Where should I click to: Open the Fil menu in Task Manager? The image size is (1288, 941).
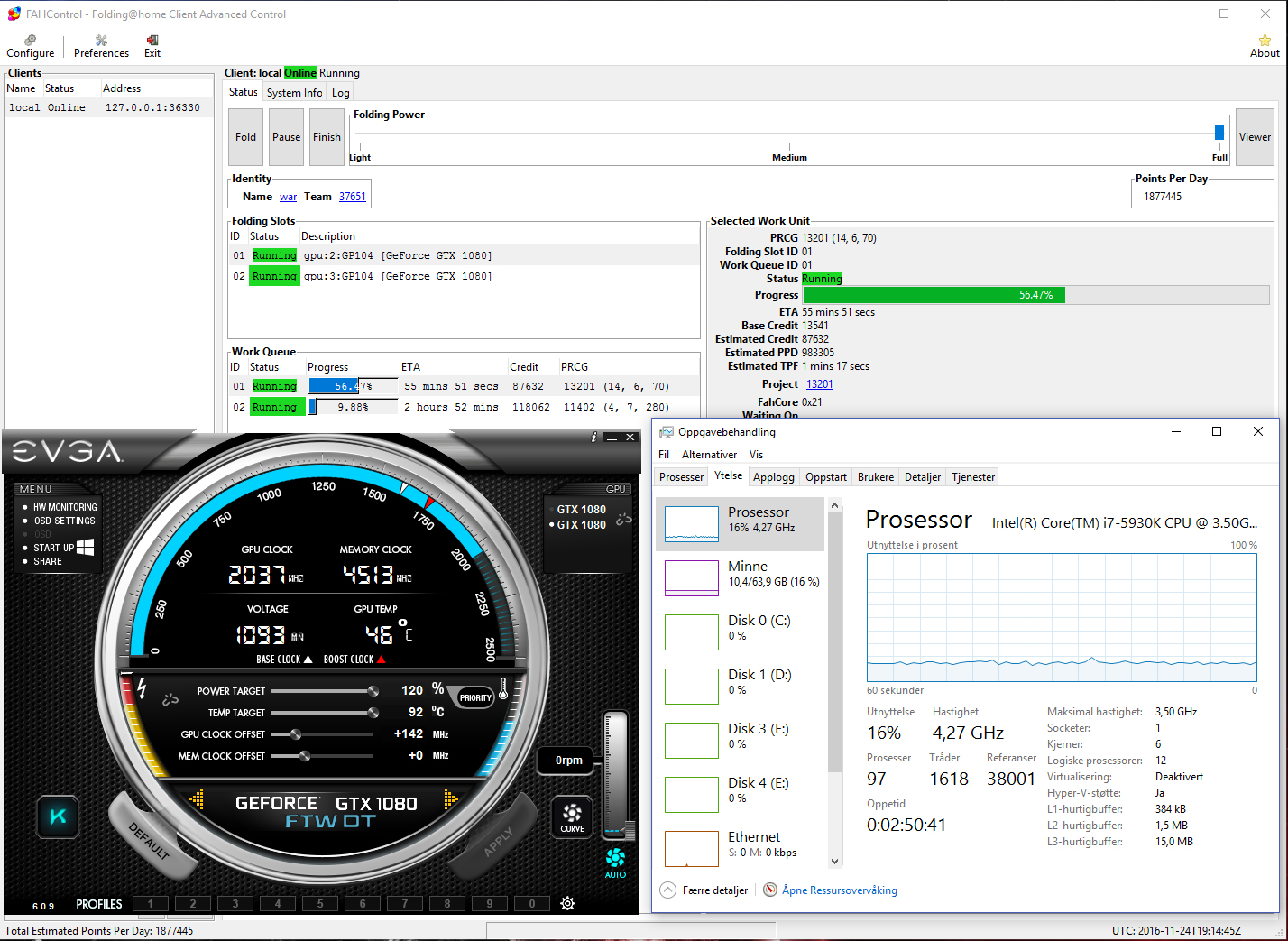click(664, 455)
